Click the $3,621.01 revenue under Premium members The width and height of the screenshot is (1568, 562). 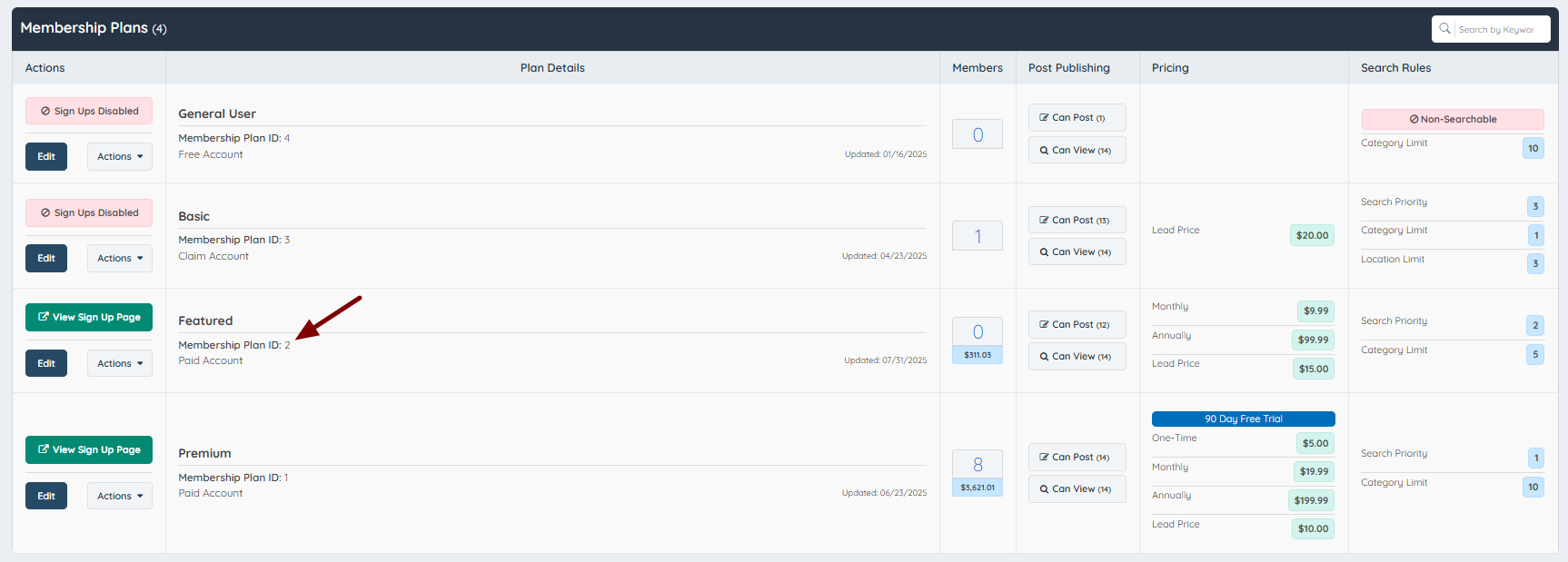coord(978,488)
